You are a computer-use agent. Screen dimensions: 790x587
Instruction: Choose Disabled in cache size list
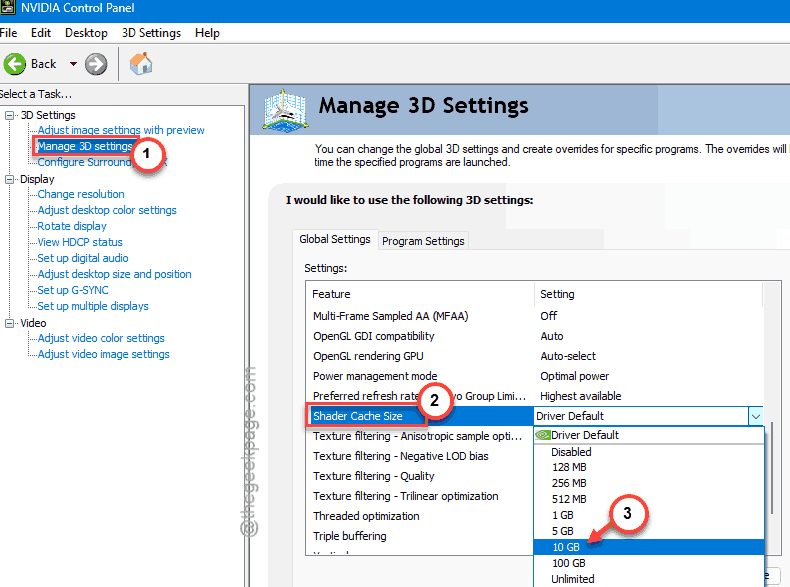[x=649, y=452]
